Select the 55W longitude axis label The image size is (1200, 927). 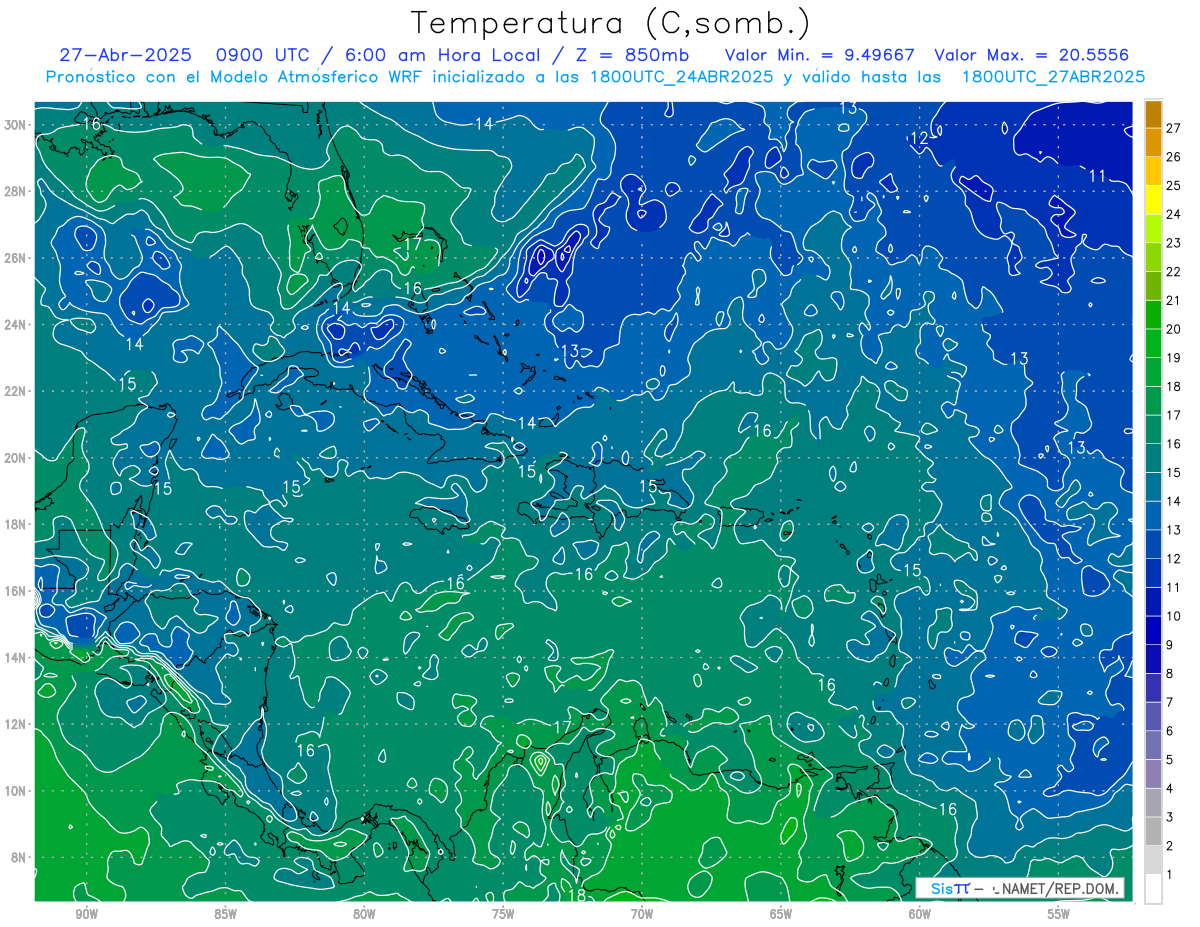click(x=1059, y=914)
